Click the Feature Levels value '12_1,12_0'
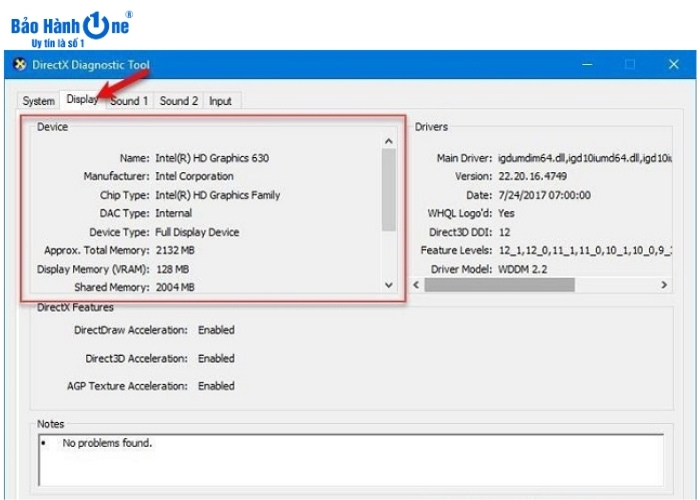The width and height of the screenshot is (700, 500). coord(525,250)
